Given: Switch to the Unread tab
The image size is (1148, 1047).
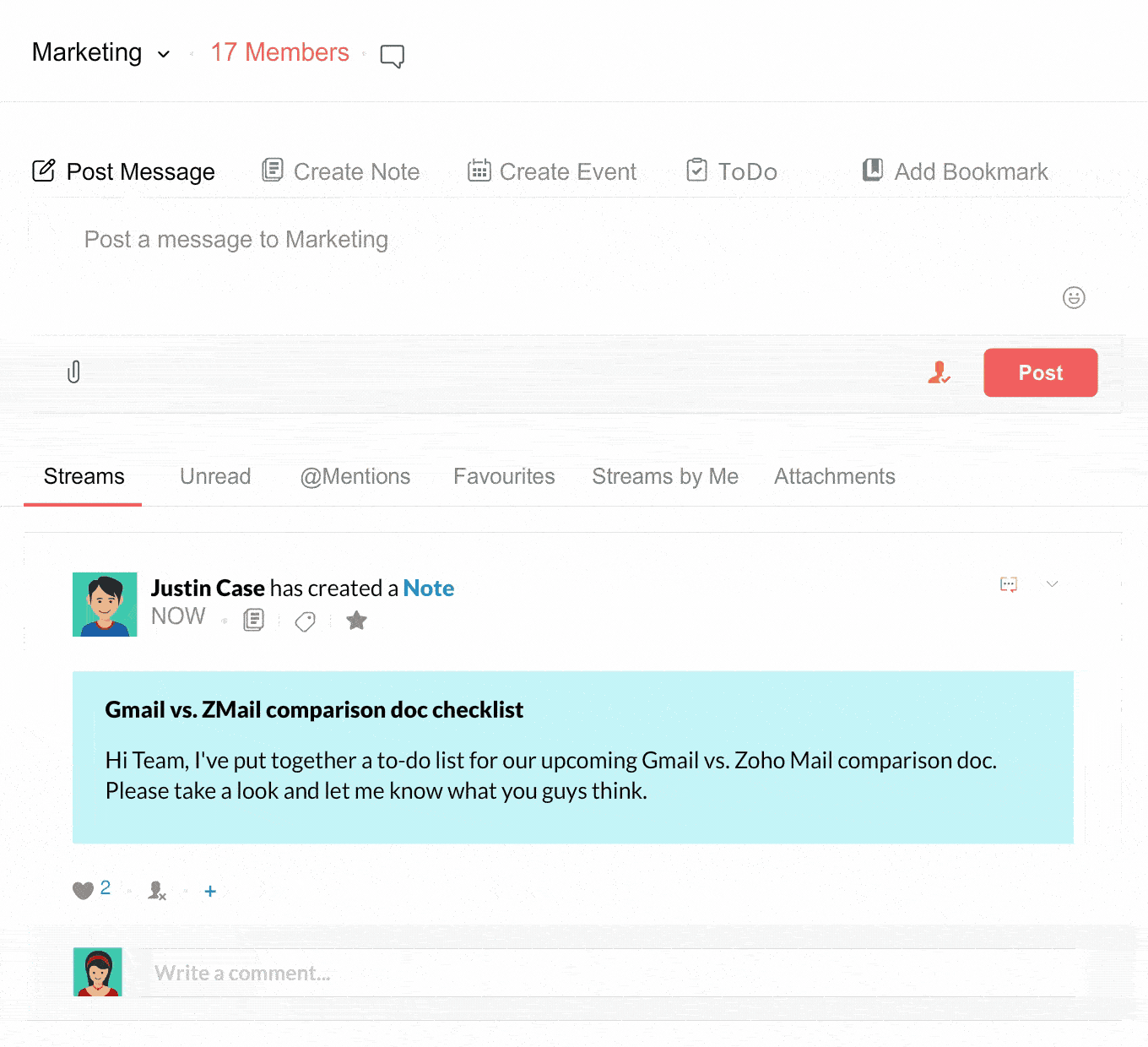Looking at the screenshot, I should coord(215,476).
